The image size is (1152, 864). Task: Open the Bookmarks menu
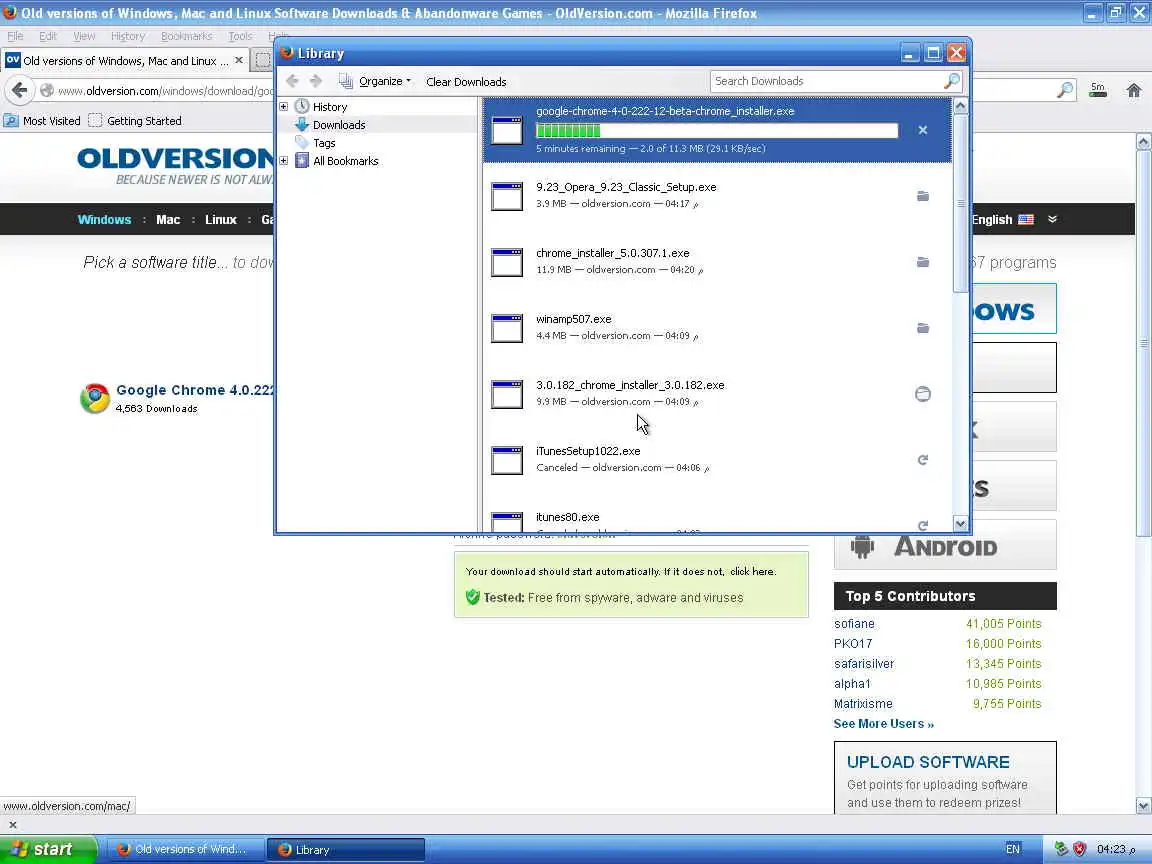(x=186, y=36)
